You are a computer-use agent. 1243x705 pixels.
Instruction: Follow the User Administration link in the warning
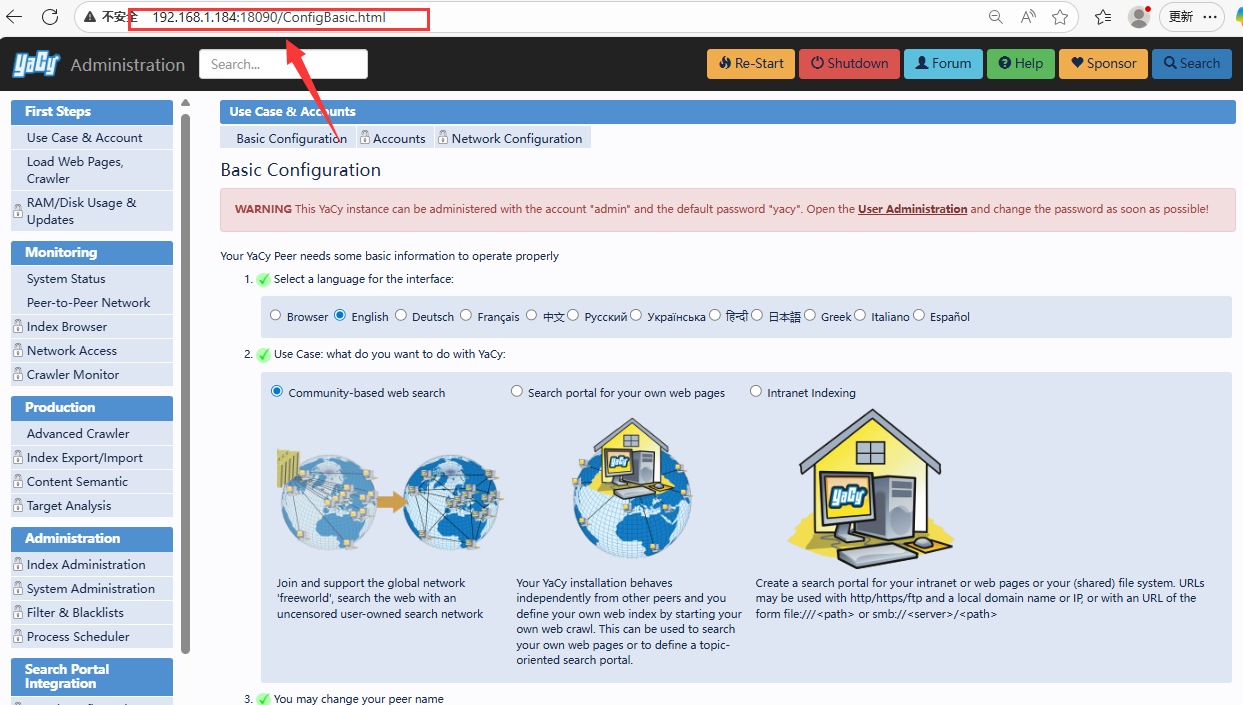pyautogui.click(x=912, y=209)
